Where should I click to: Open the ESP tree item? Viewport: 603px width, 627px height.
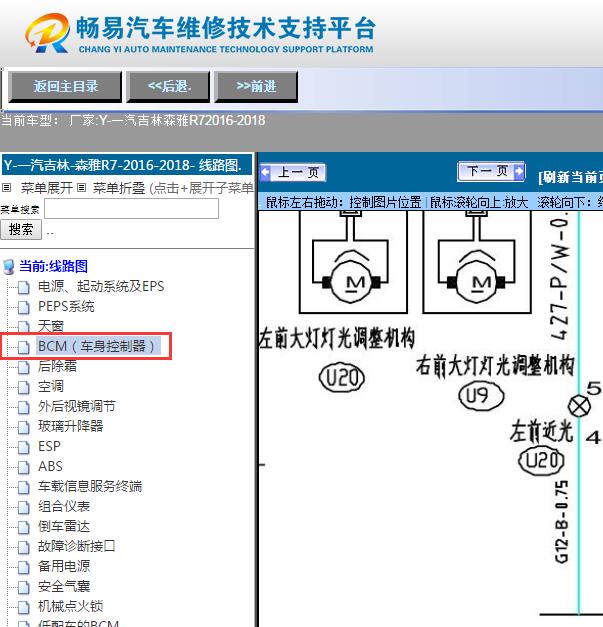(x=49, y=446)
